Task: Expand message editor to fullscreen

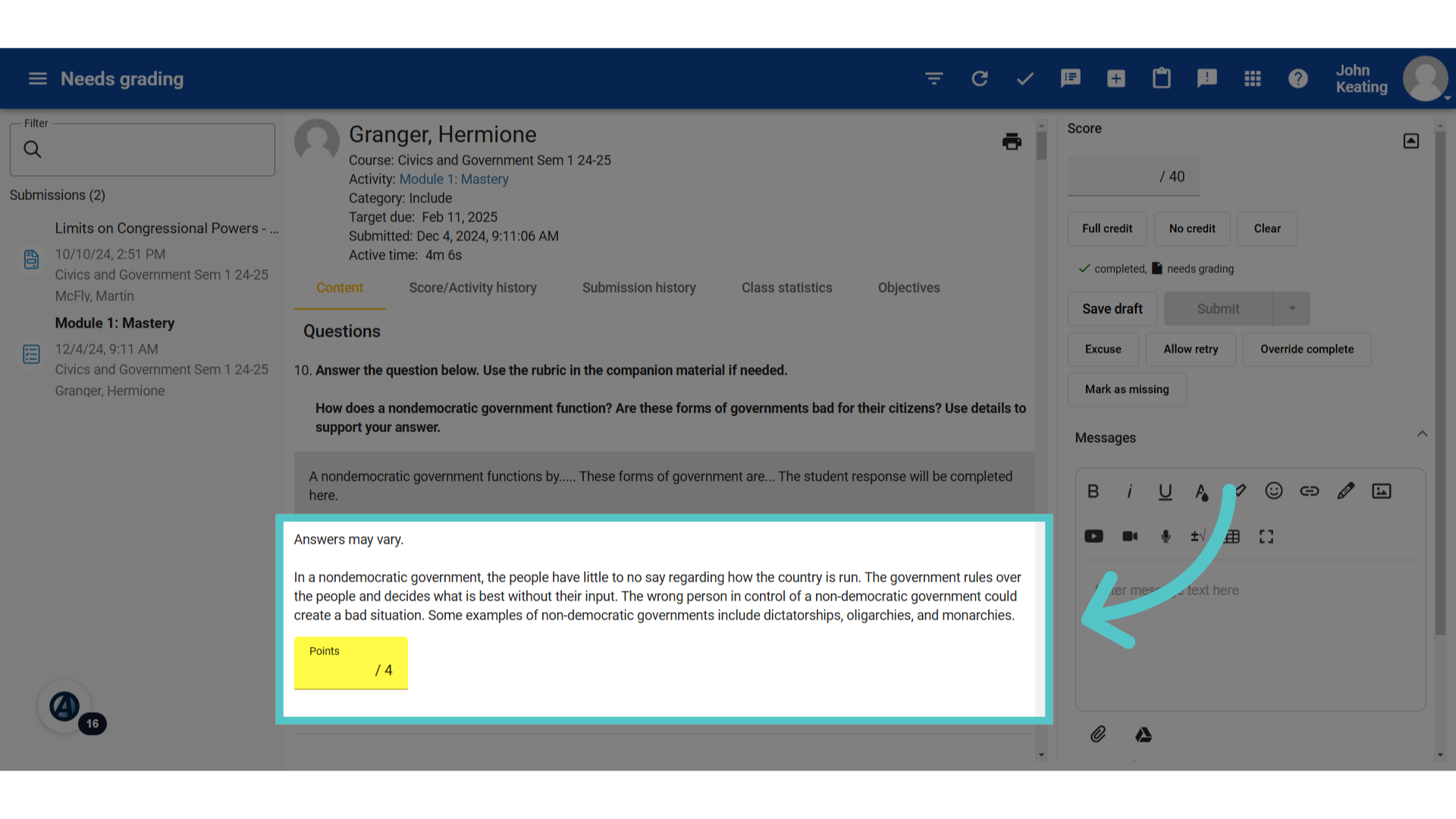Action: 1266,537
